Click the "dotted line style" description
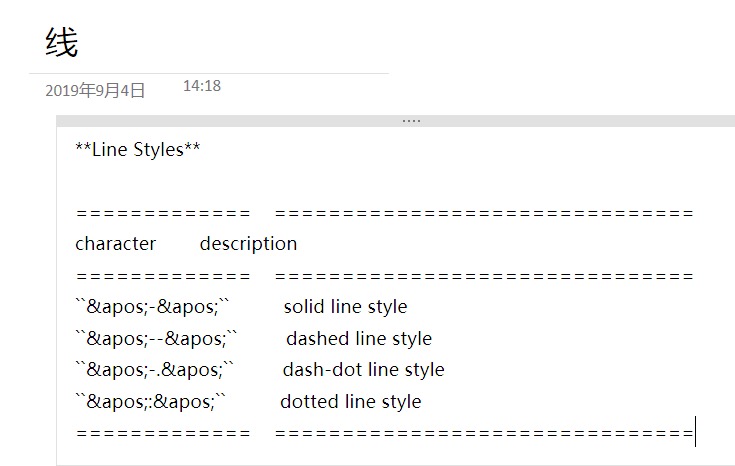This screenshot has height=466, width=735. click(x=350, y=402)
